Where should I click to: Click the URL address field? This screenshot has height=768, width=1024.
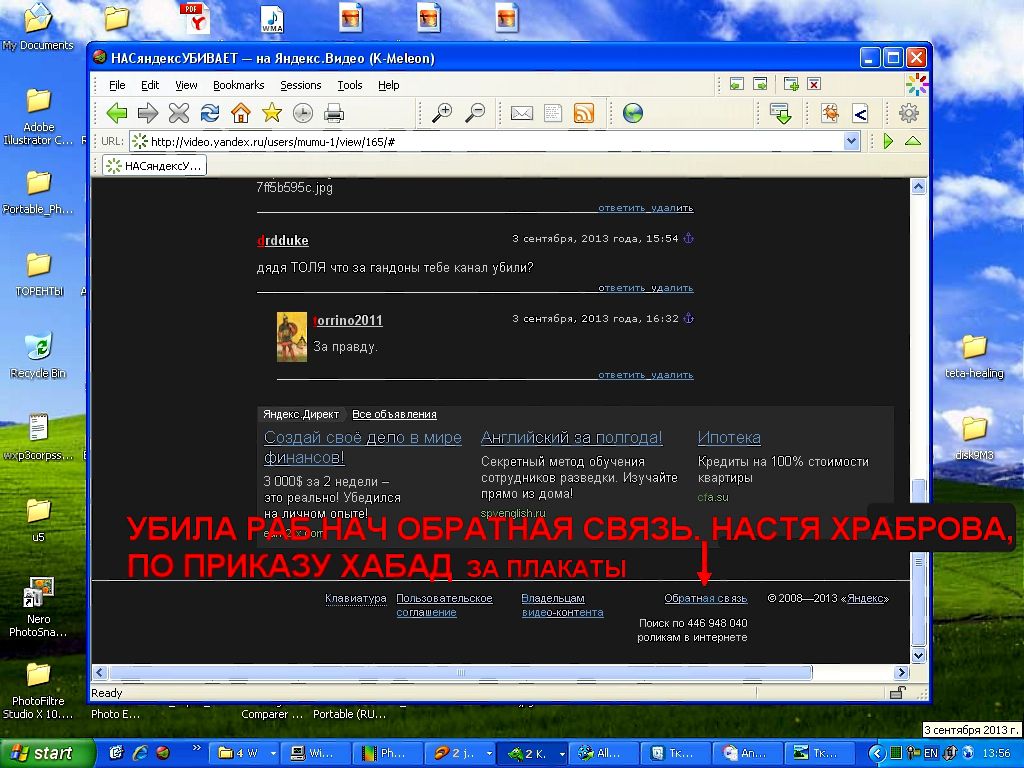tap(487, 141)
